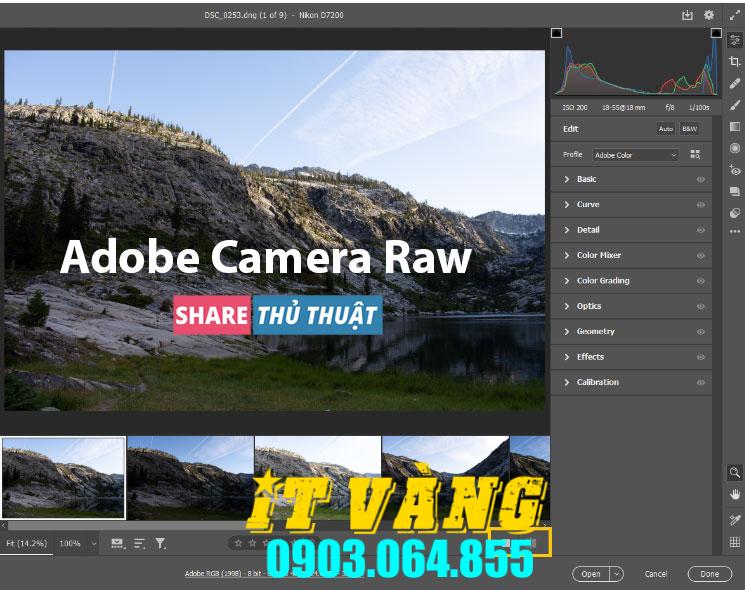Toggle visibility of Geometry edits

pos(700,332)
